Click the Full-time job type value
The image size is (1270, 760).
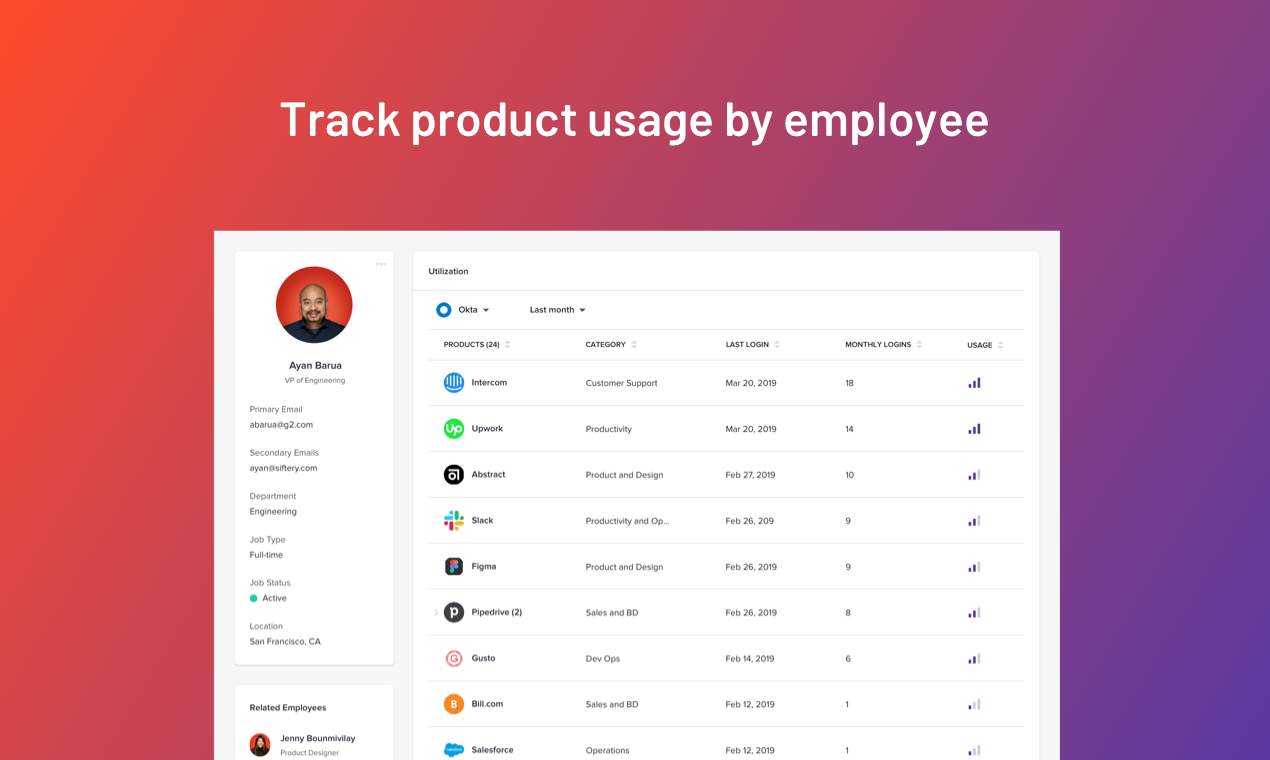click(266, 555)
